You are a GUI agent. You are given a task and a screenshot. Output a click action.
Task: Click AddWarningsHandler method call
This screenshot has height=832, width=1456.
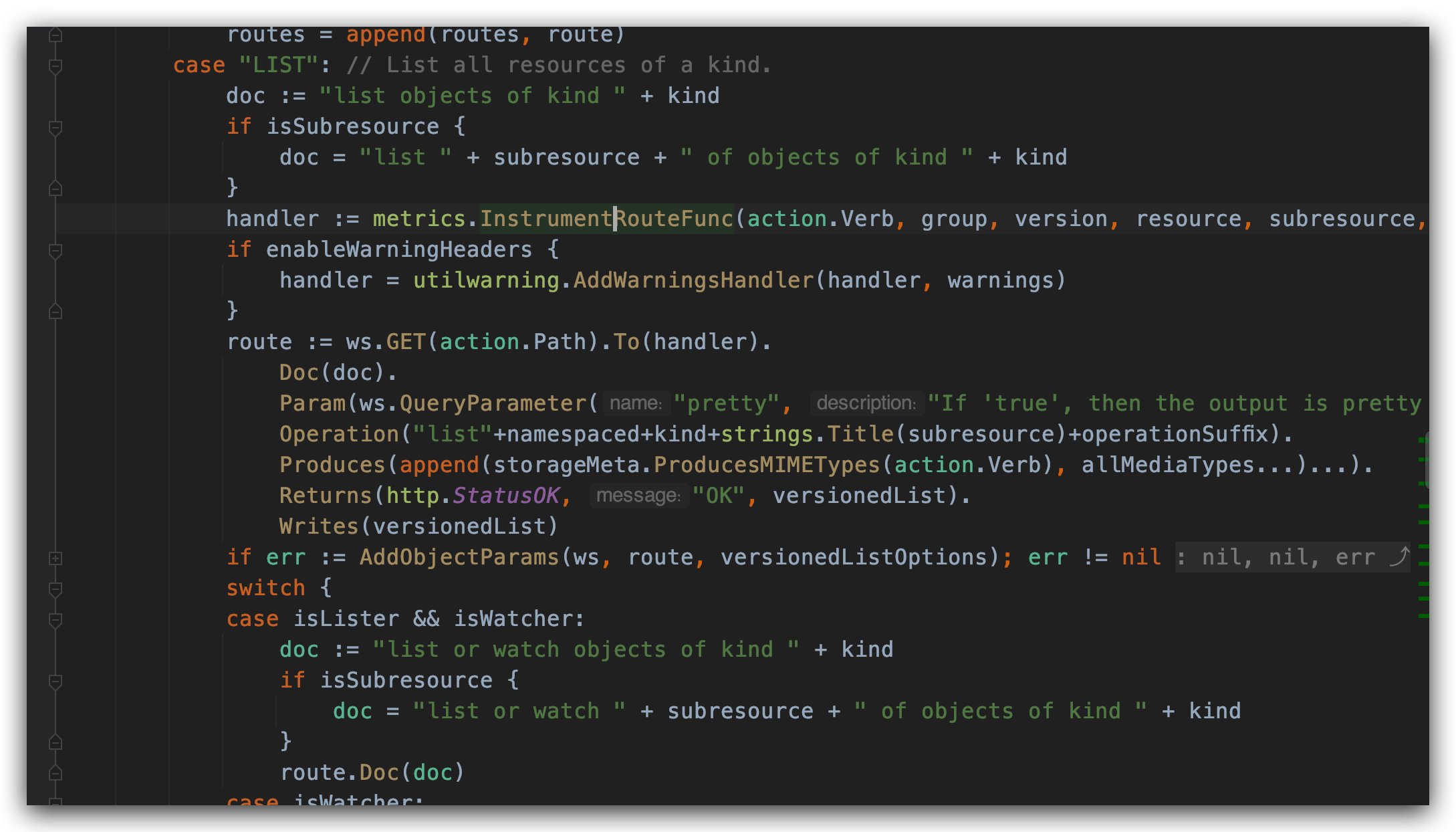coord(693,280)
